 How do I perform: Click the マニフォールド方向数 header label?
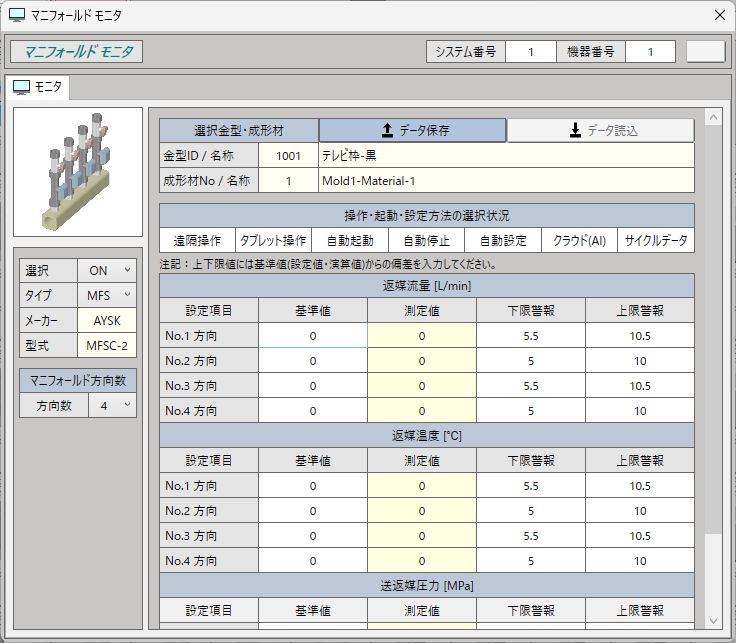tap(78, 380)
